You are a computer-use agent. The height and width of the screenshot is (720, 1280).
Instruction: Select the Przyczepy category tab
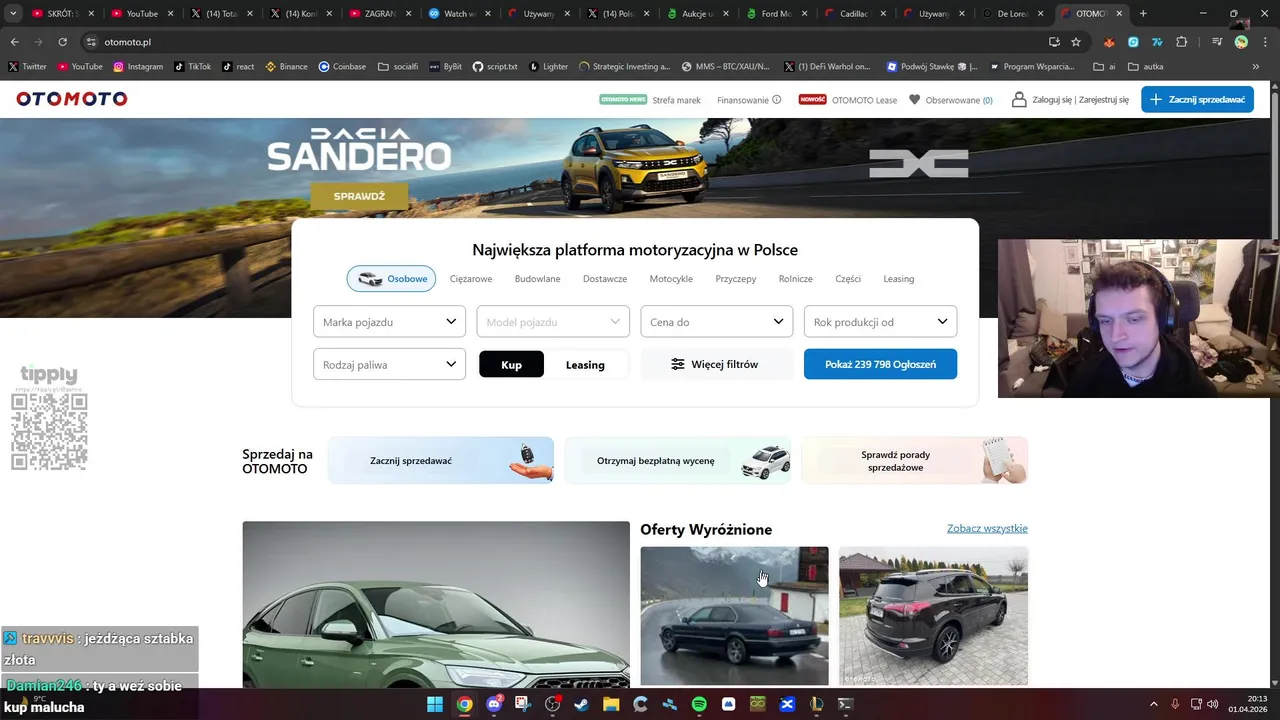coord(736,279)
